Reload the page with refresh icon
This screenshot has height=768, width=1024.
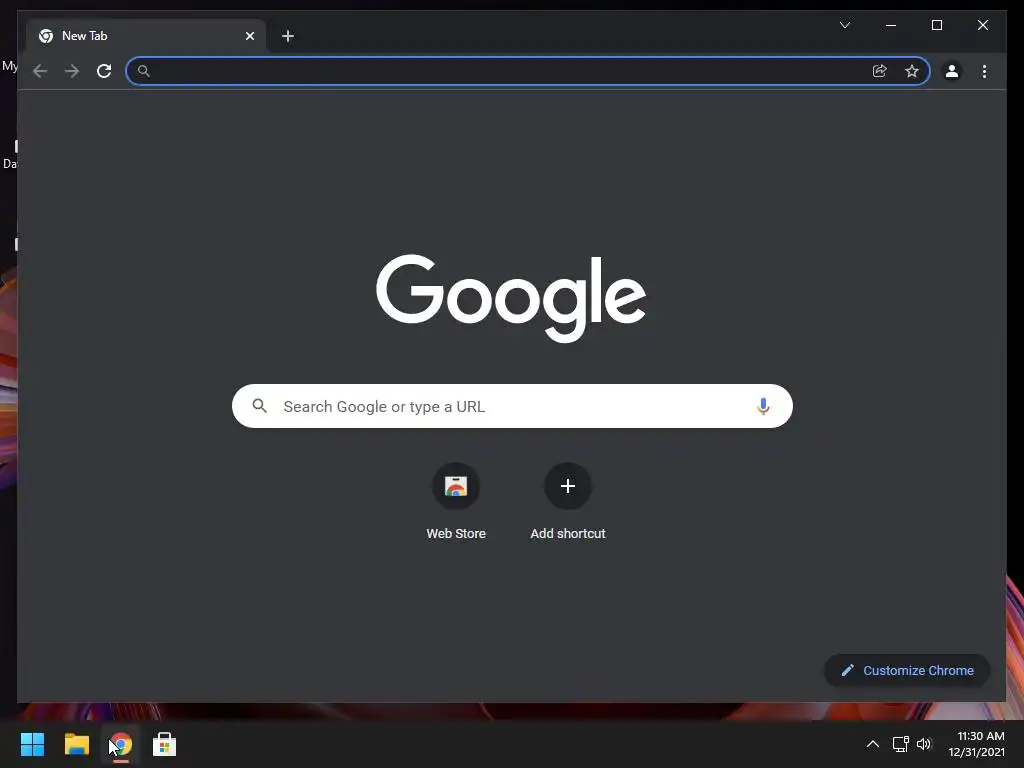(x=104, y=71)
